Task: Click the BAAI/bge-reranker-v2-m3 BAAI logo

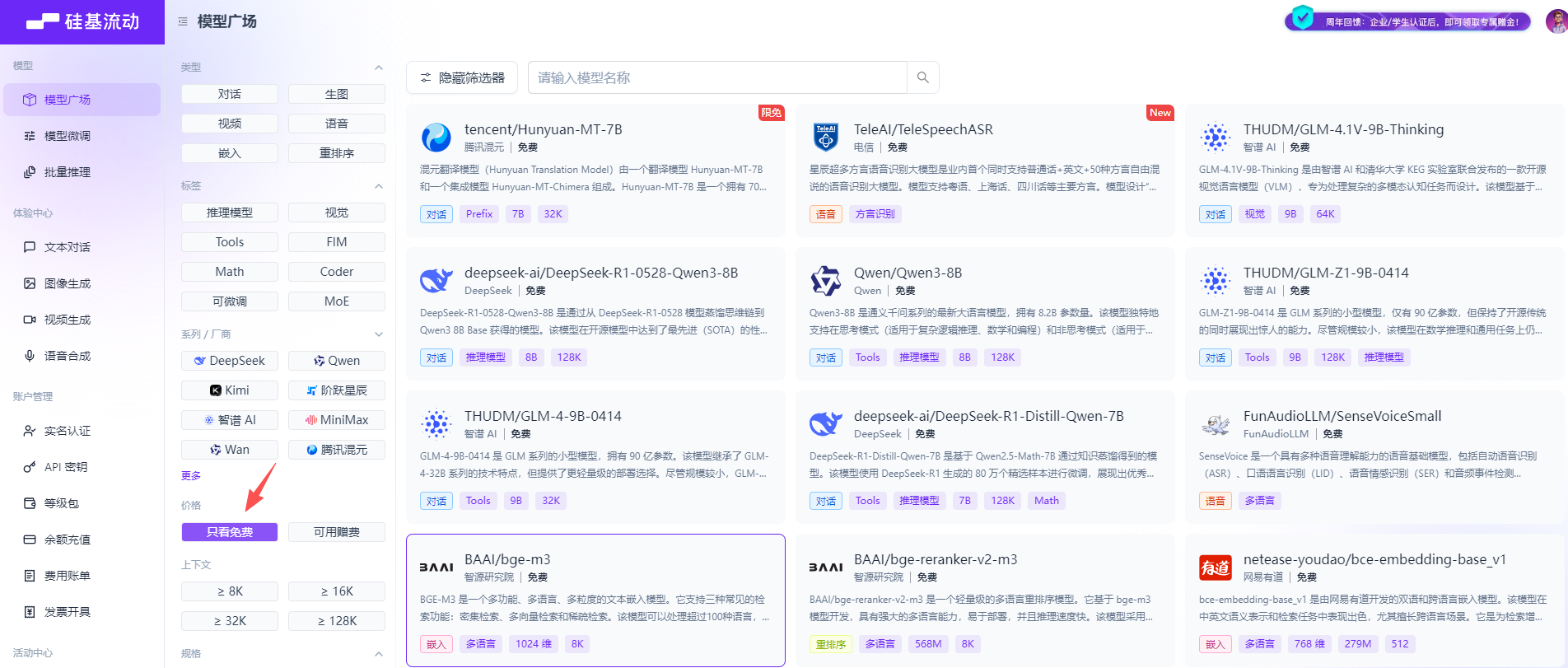Action: tap(826, 568)
